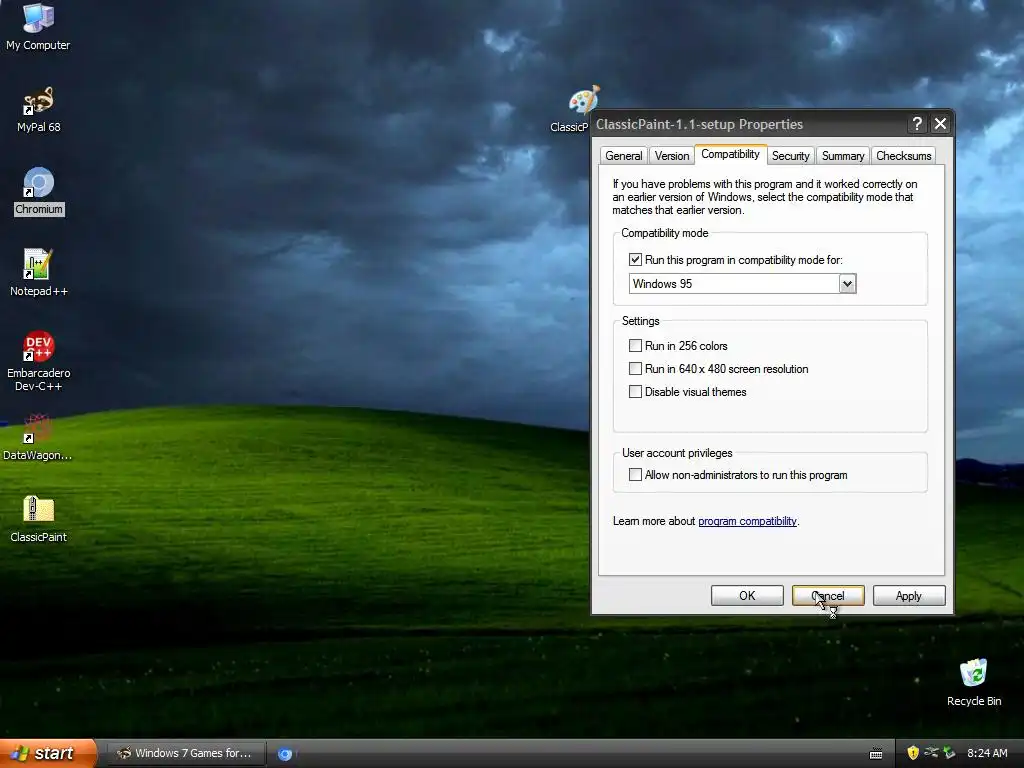
Task: Select the ClassicPaint folder on desktop
Action: pyautogui.click(x=38, y=519)
